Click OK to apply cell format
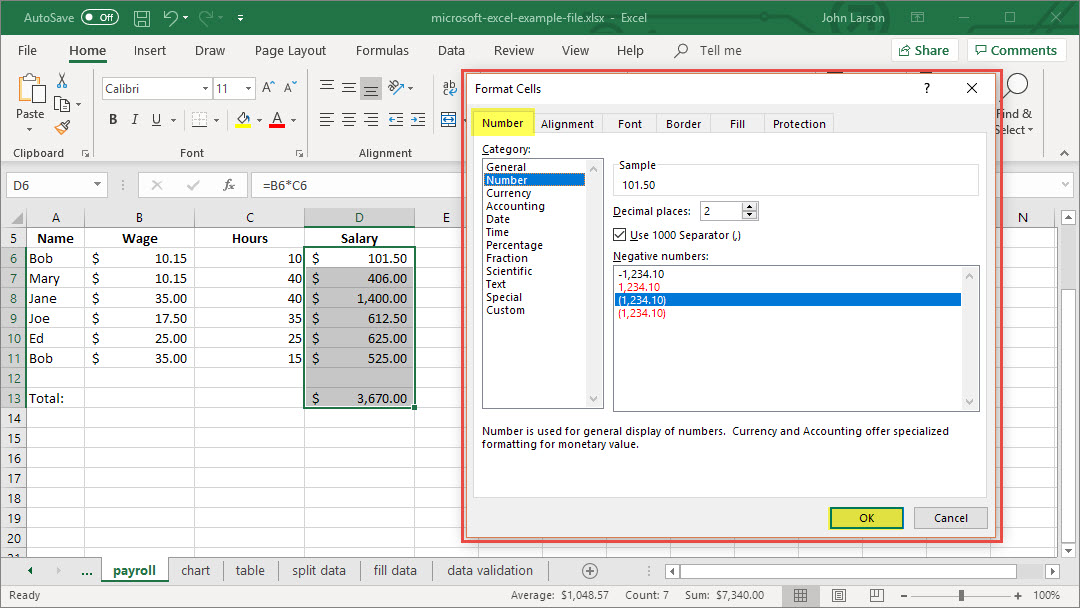This screenshot has width=1080, height=608. pyautogui.click(x=866, y=518)
